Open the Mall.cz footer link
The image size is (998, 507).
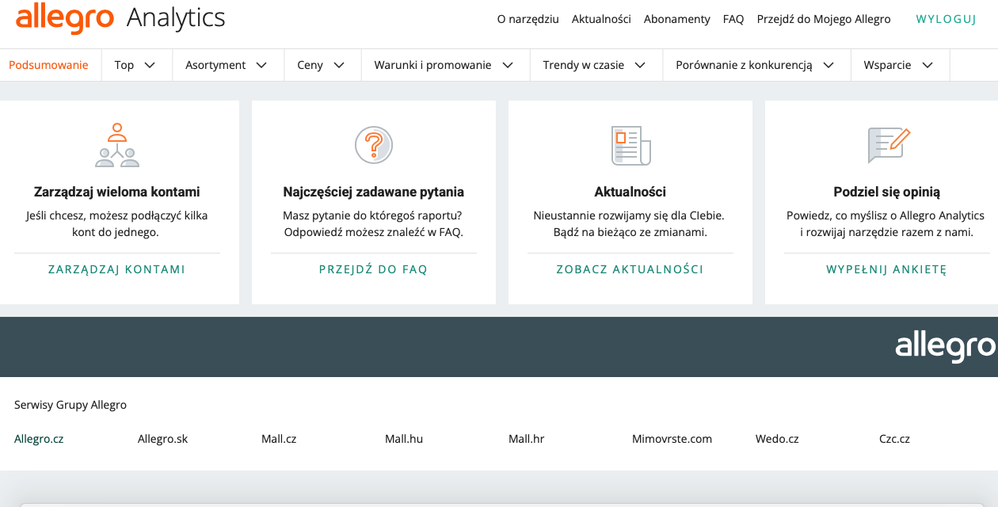pyautogui.click(x=279, y=439)
